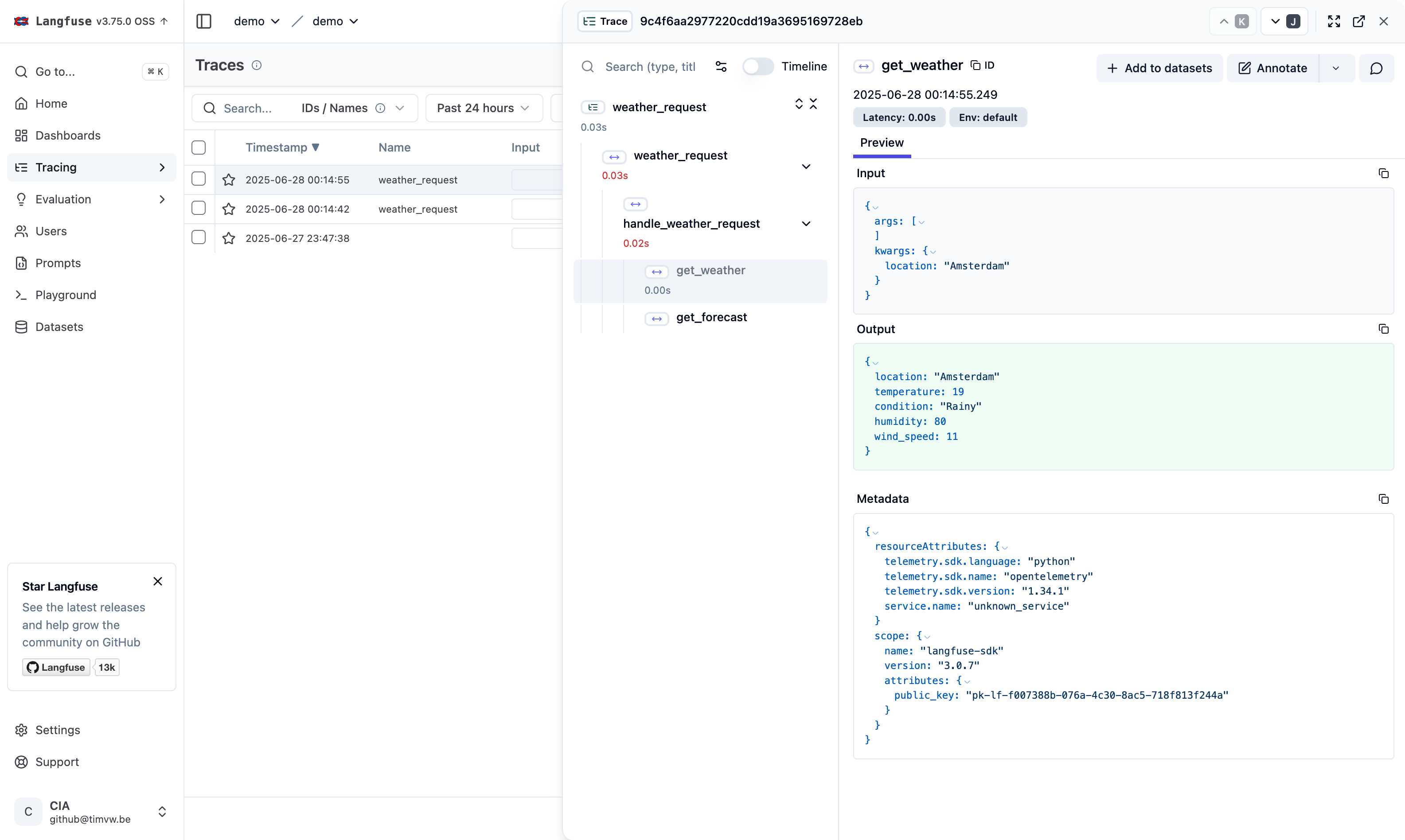
Task: Open the Prompts page
Action: click(x=92, y=263)
